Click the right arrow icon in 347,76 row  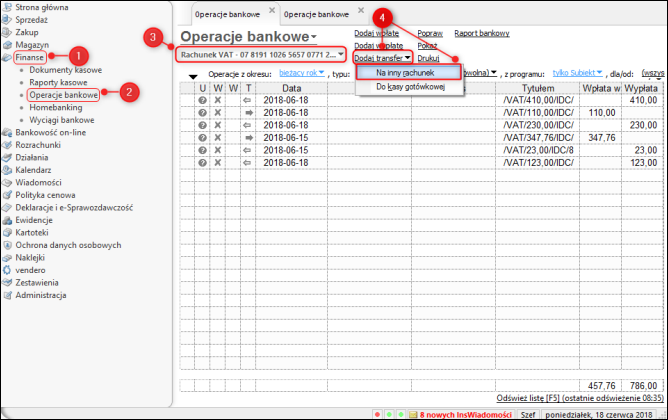click(248, 138)
